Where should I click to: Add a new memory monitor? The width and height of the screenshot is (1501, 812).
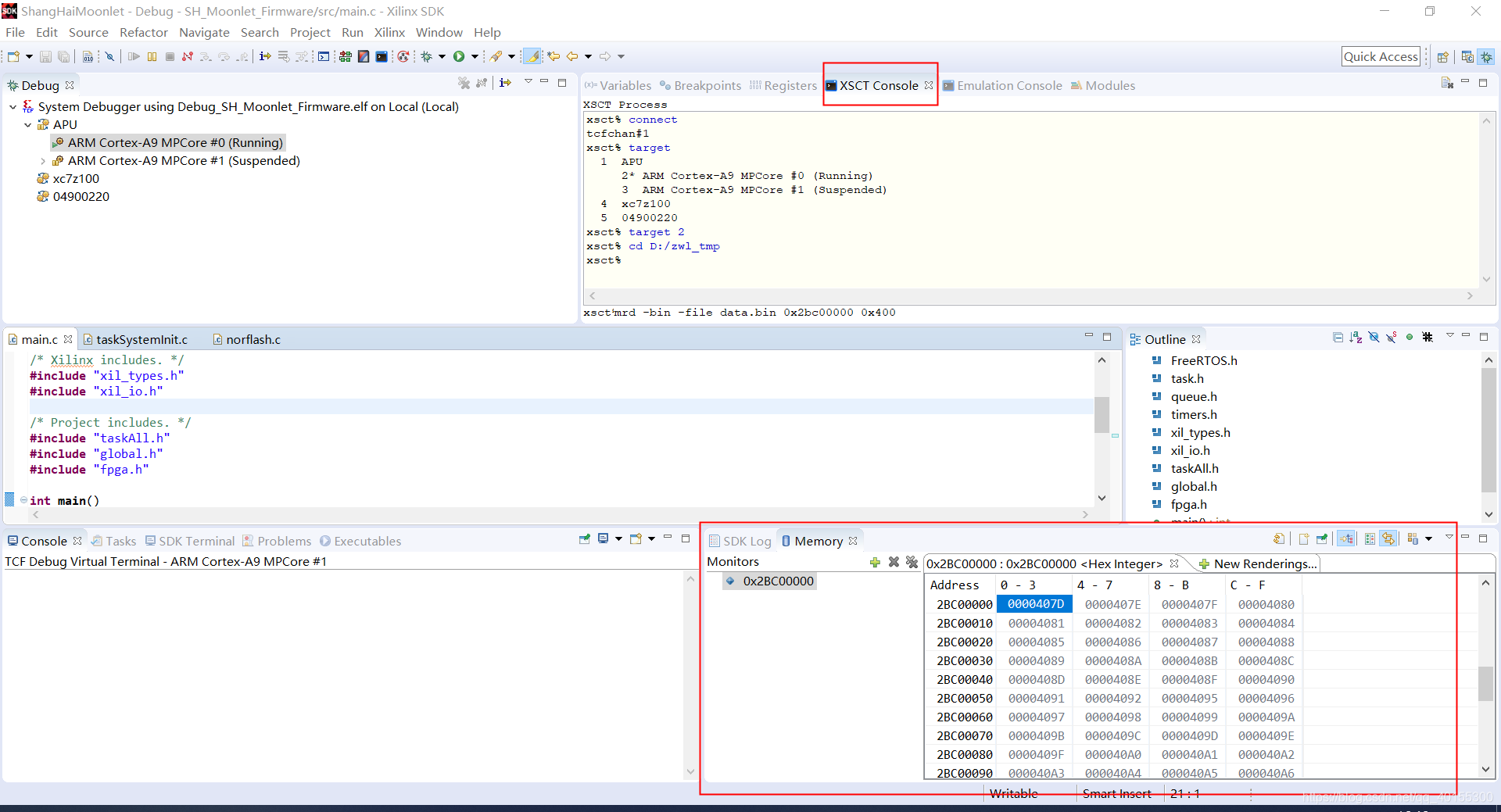(875, 563)
